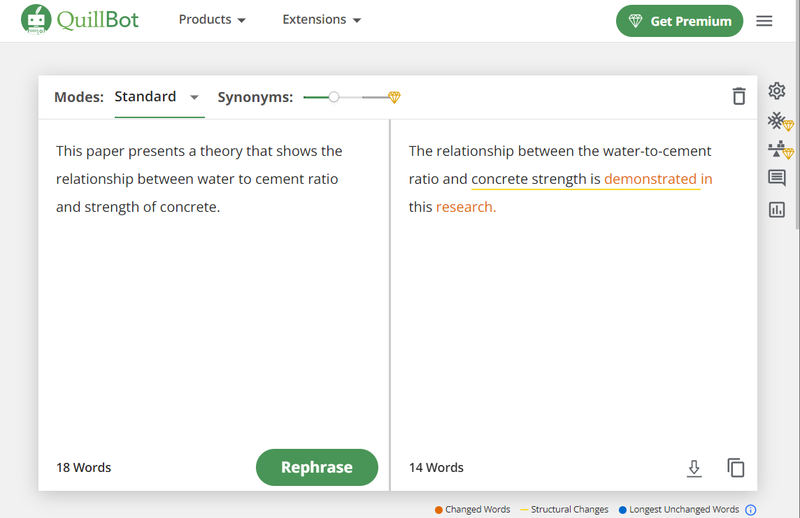Screen dimensions: 800x518
Task: Open the feedback comment icon
Action: pyautogui.click(x=777, y=178)
